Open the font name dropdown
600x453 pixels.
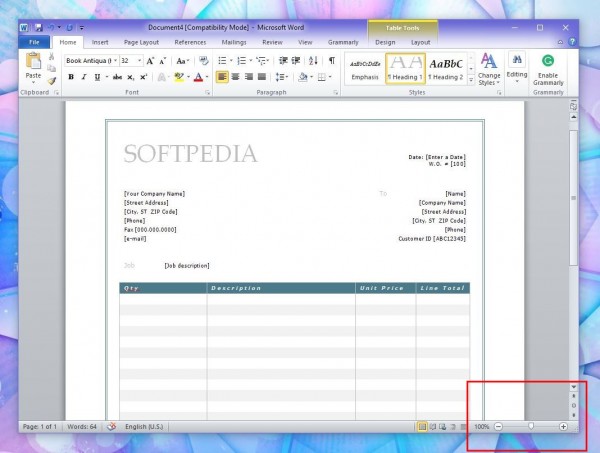click(x=115, y=61)
